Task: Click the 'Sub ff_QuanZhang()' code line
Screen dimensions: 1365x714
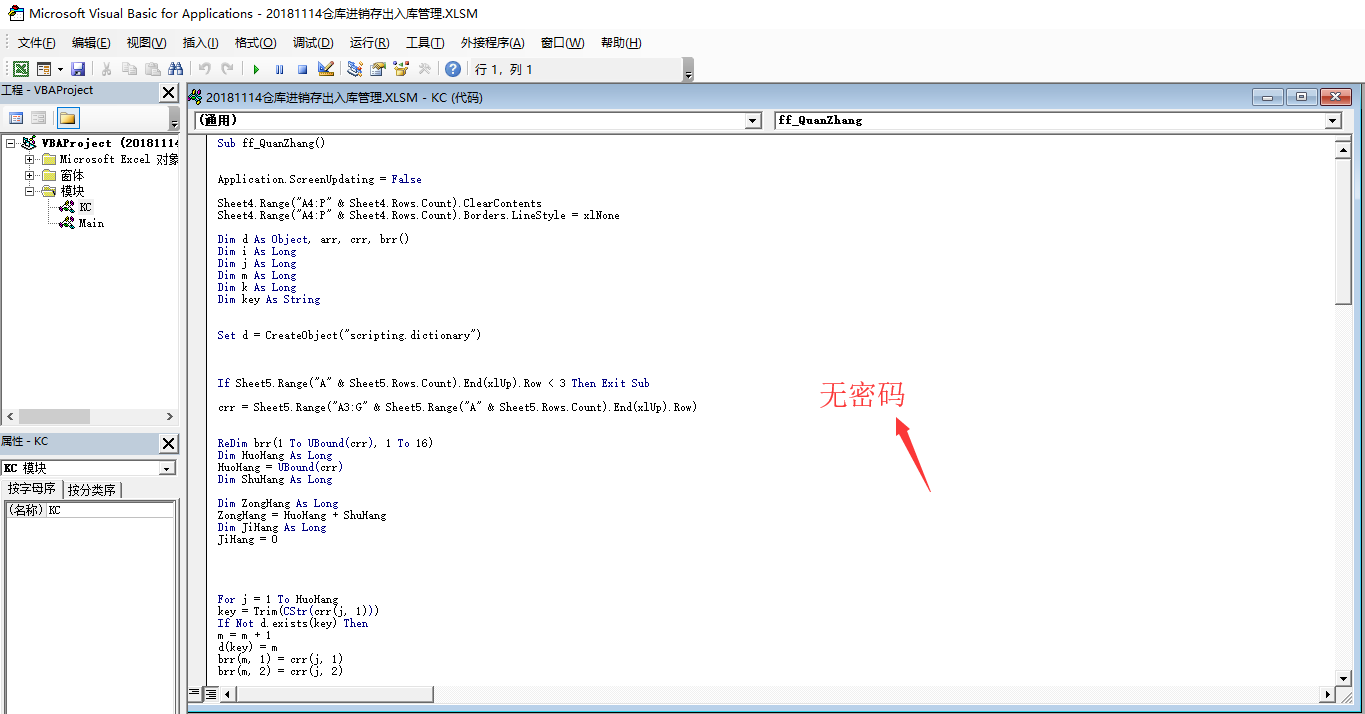Action: tap(271, 143)
